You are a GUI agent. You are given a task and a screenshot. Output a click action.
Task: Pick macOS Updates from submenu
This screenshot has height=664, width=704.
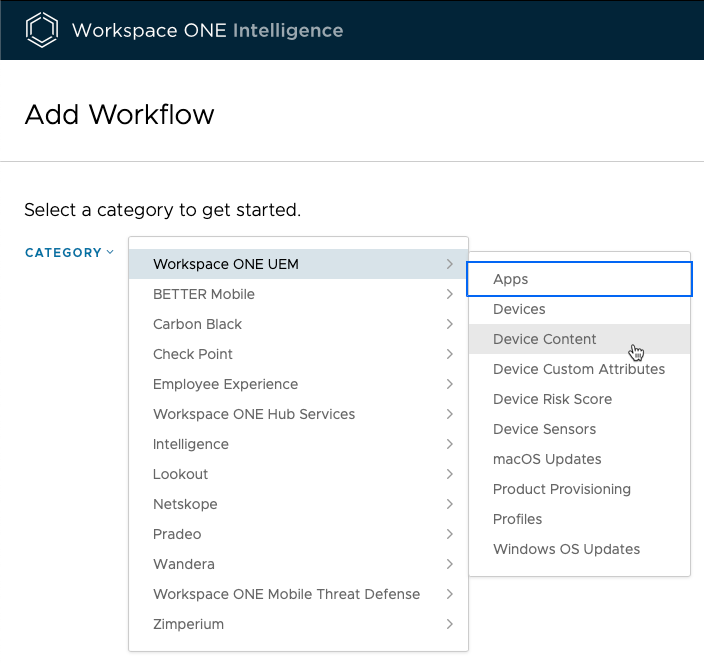coord(547,459)
